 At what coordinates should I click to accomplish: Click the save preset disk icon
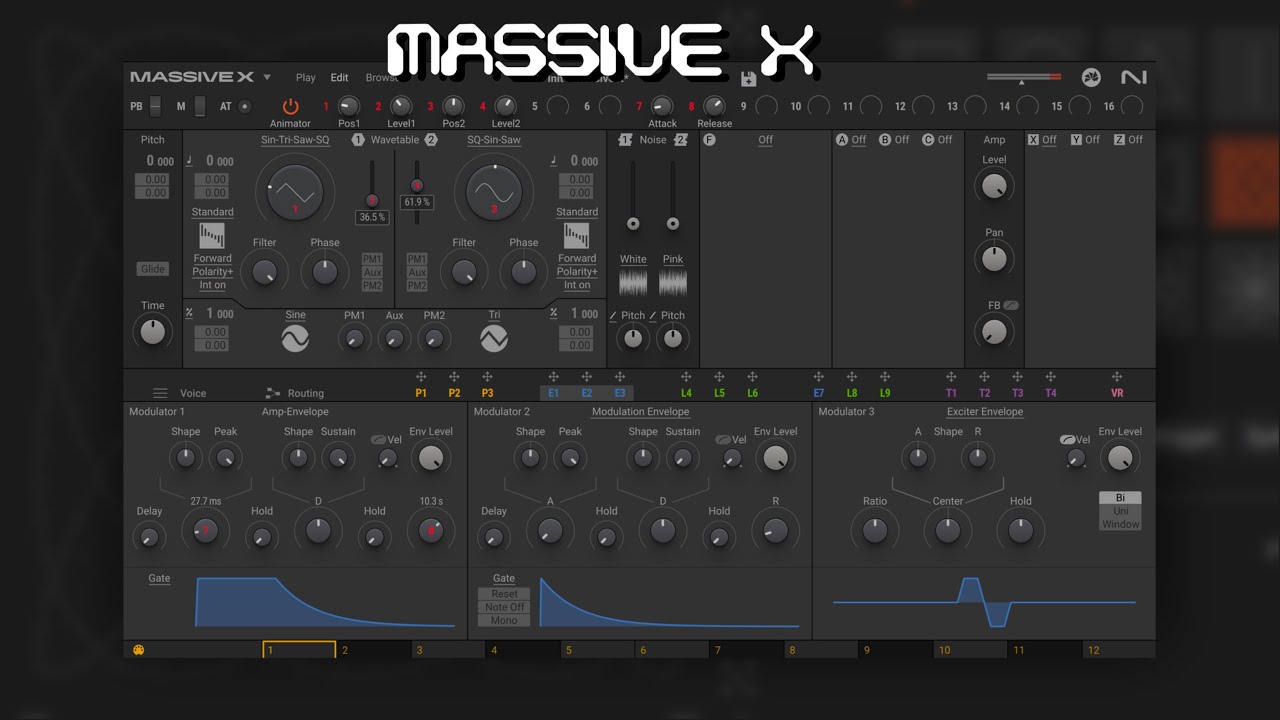pyautogui.click(x=748, y=78)
